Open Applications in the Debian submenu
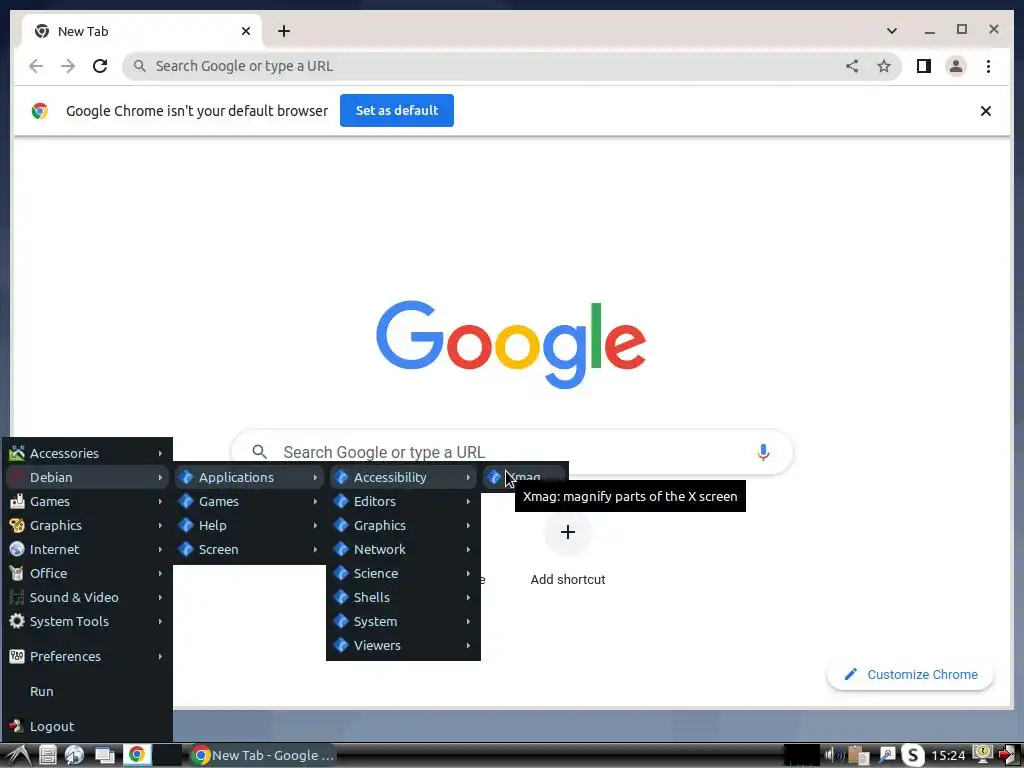The width and height of the screenshot is (1024, 768). [249, 477]
